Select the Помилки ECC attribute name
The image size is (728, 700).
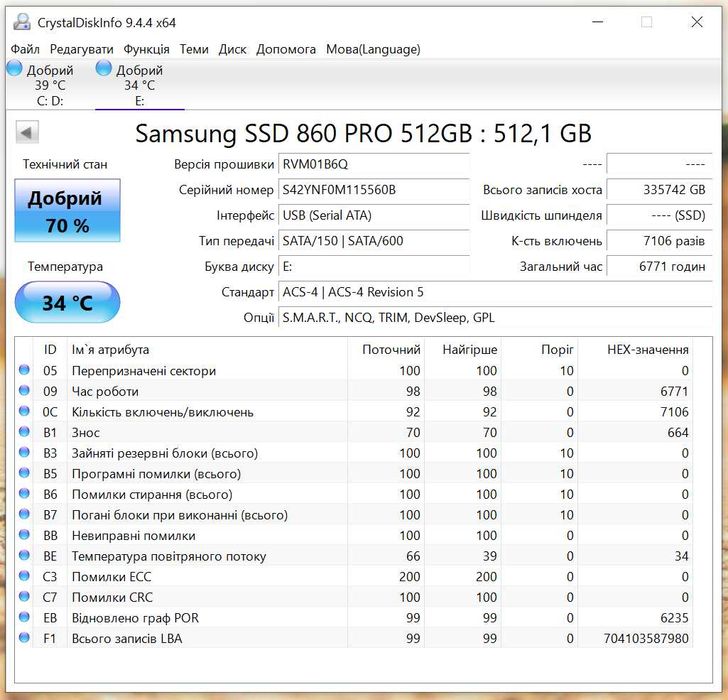[111, 577]
